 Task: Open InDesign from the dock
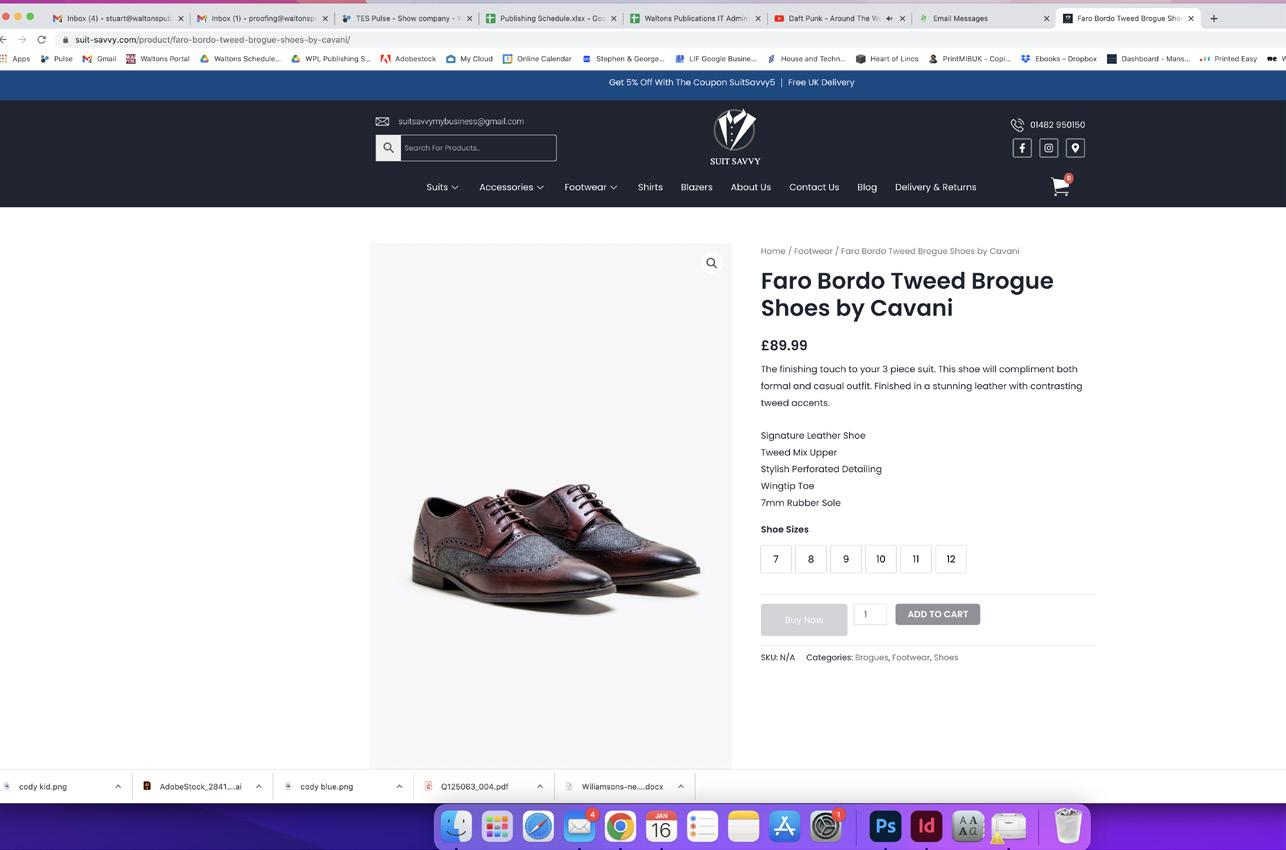[926, 827]
